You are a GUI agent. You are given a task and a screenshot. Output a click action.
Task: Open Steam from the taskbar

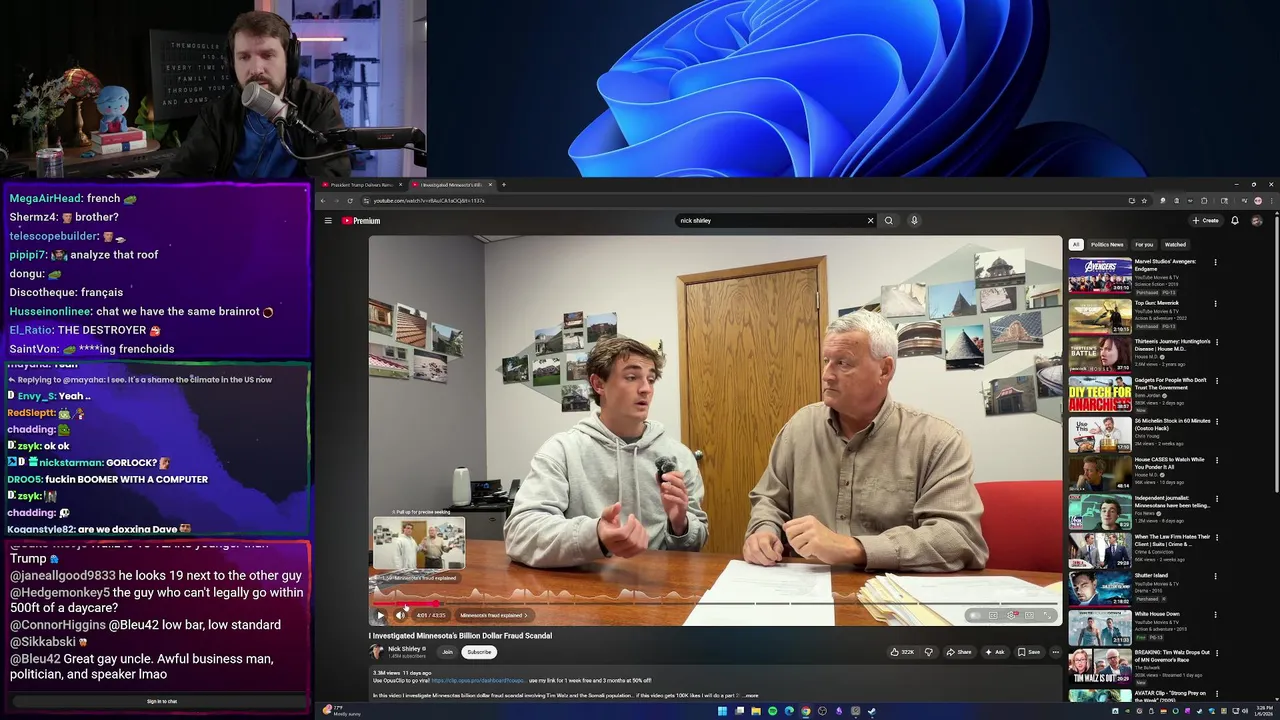[871, 711]
